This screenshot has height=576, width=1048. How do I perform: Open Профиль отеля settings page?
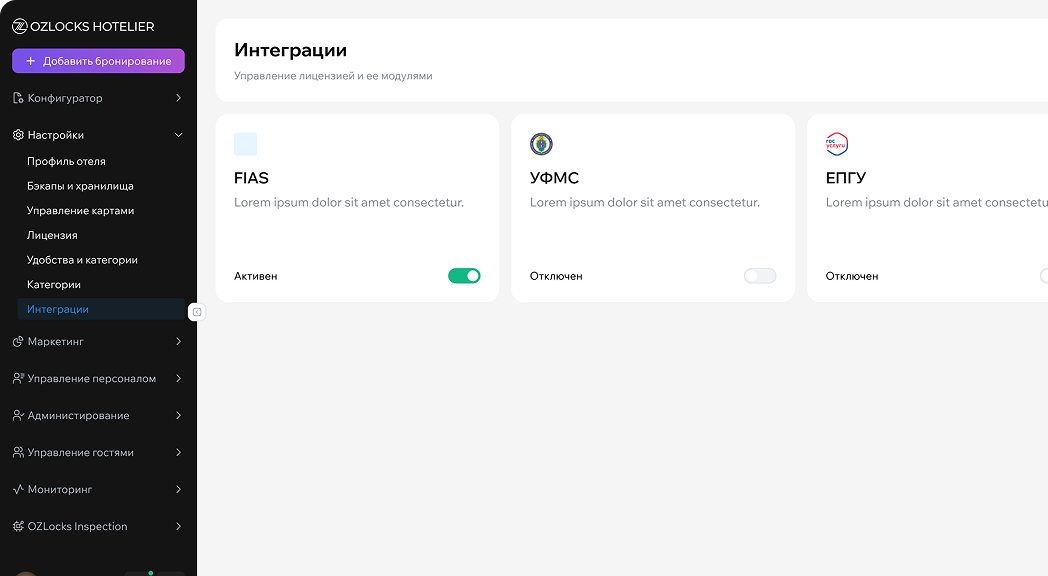(x=66, y=161)
